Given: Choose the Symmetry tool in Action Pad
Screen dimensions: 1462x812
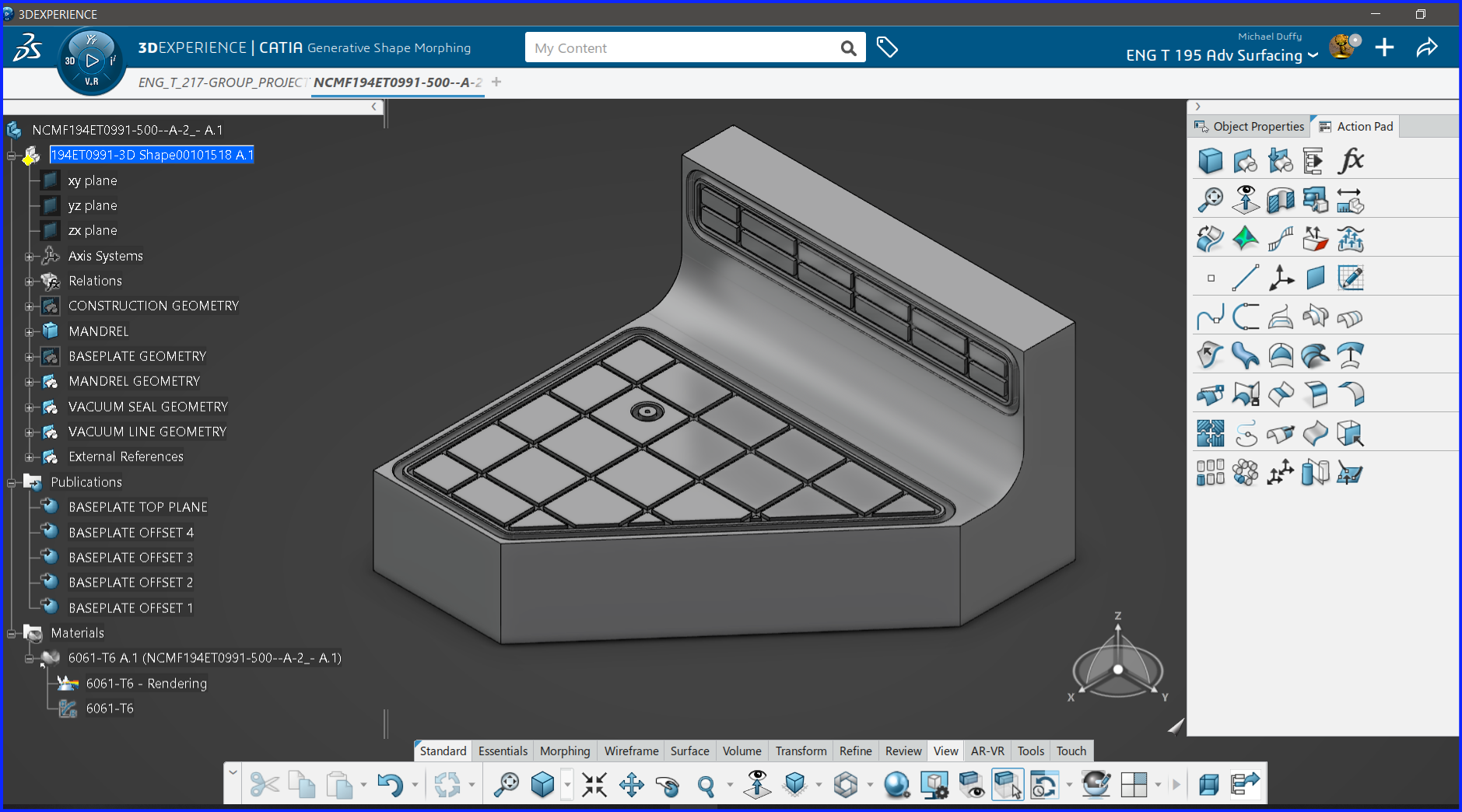Looking at the screenshot, I should 1315,472.
